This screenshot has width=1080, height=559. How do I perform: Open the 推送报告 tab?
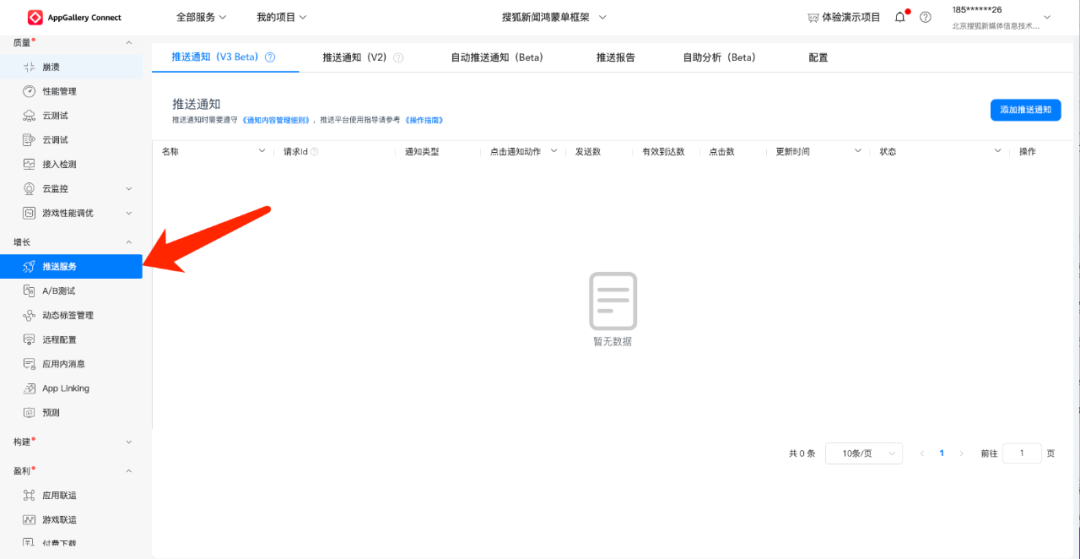tap(616, 58)
